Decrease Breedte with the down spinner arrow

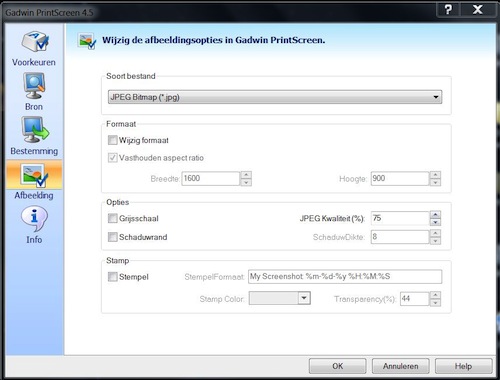tap(246, 182)
